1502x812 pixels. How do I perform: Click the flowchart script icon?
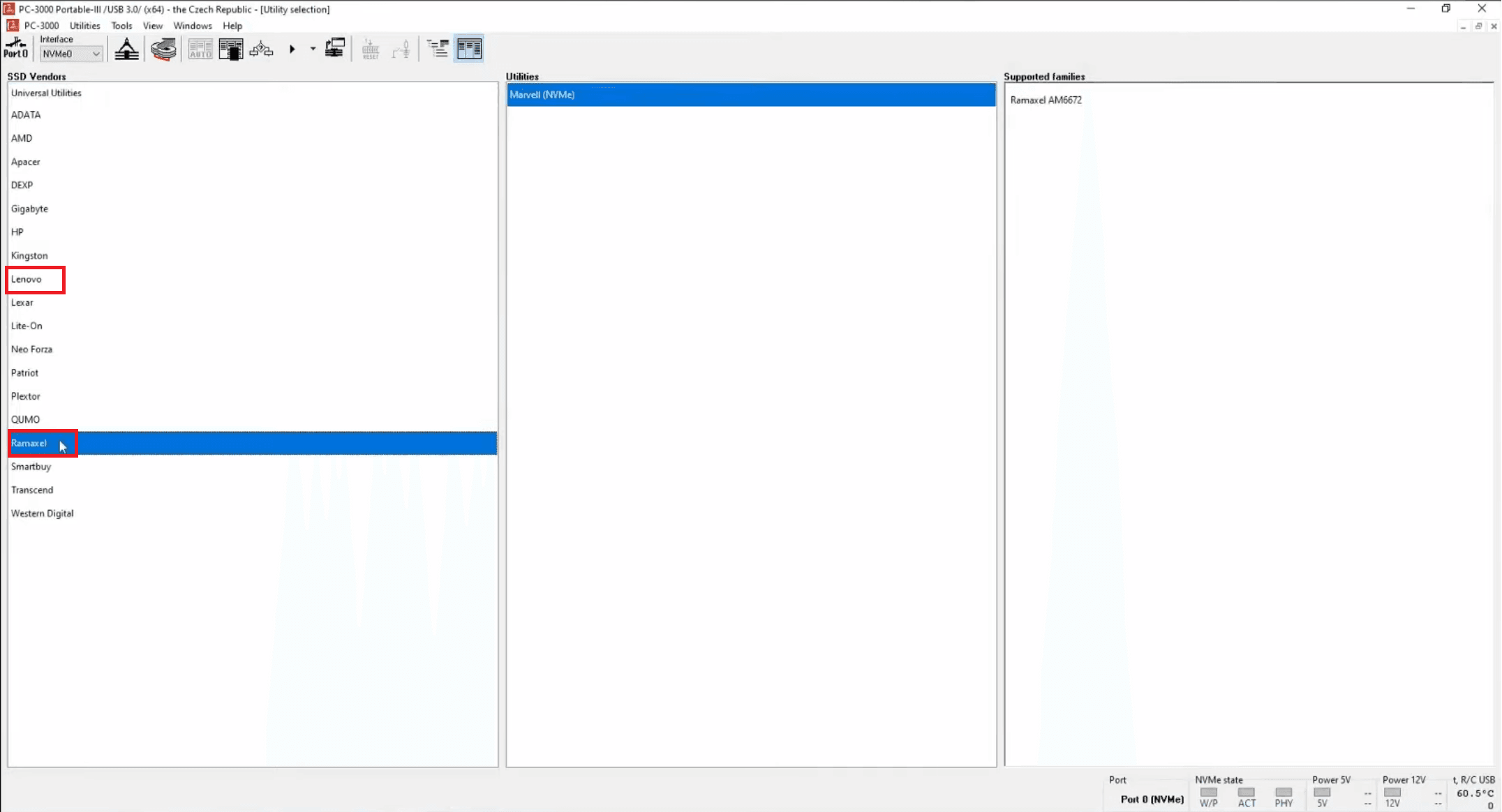point(261,49)
